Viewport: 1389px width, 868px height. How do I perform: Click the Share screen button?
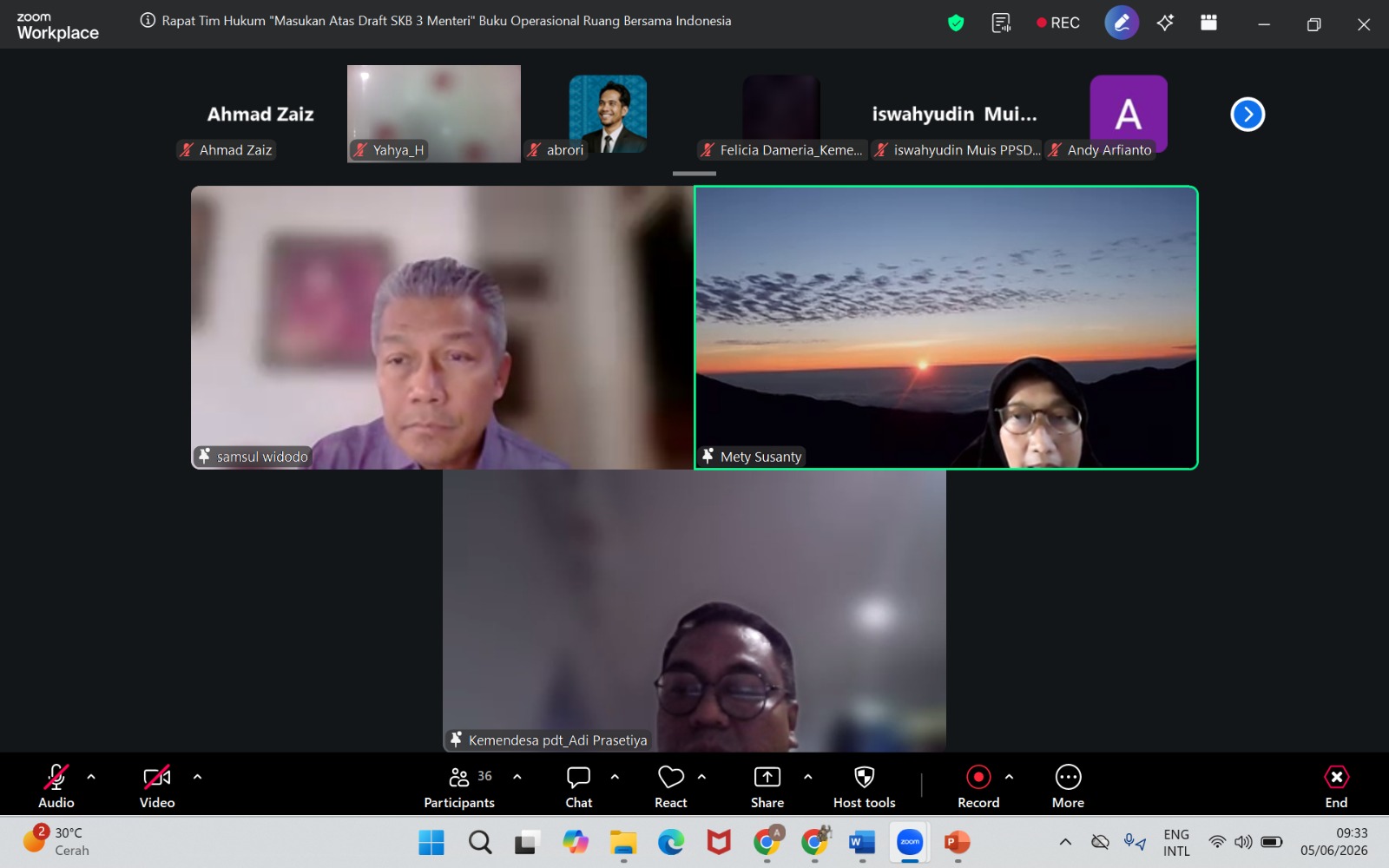[x=767, y=786]
